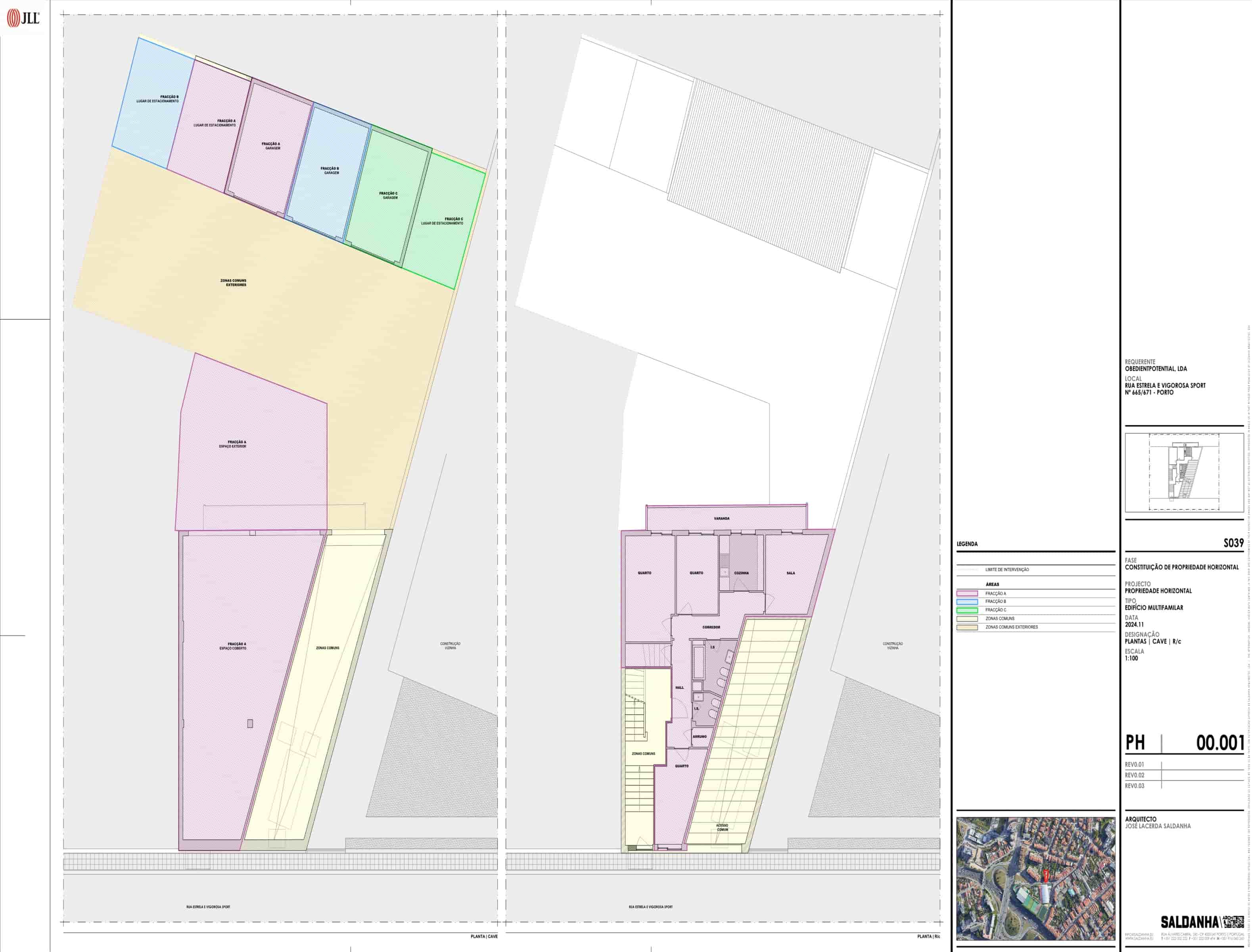The width and height of the screenshot is (1252, 952).
Task: Click the 'Fracção A Espaço Exterior' label
Action: (233, 444)
